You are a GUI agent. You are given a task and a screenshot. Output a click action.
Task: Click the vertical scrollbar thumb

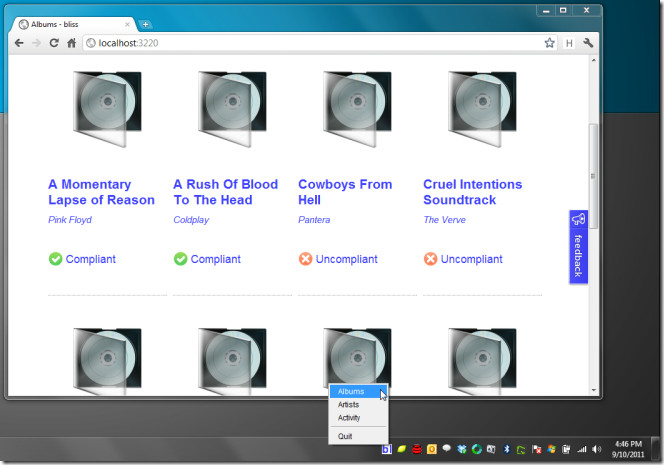coord(594,176)
